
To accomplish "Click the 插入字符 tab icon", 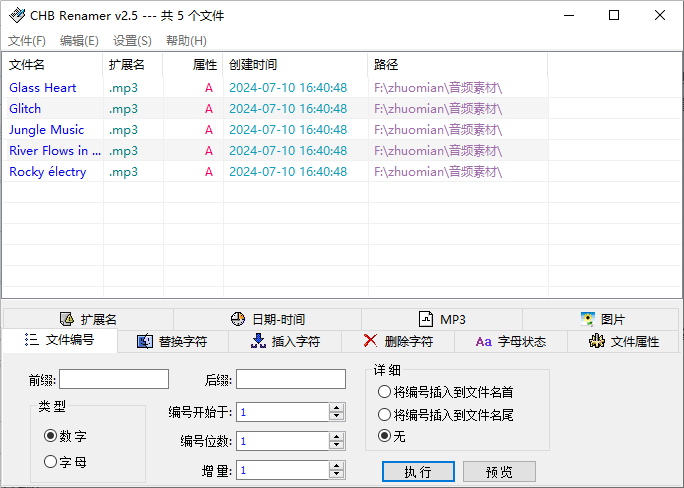I will (259, 341).
